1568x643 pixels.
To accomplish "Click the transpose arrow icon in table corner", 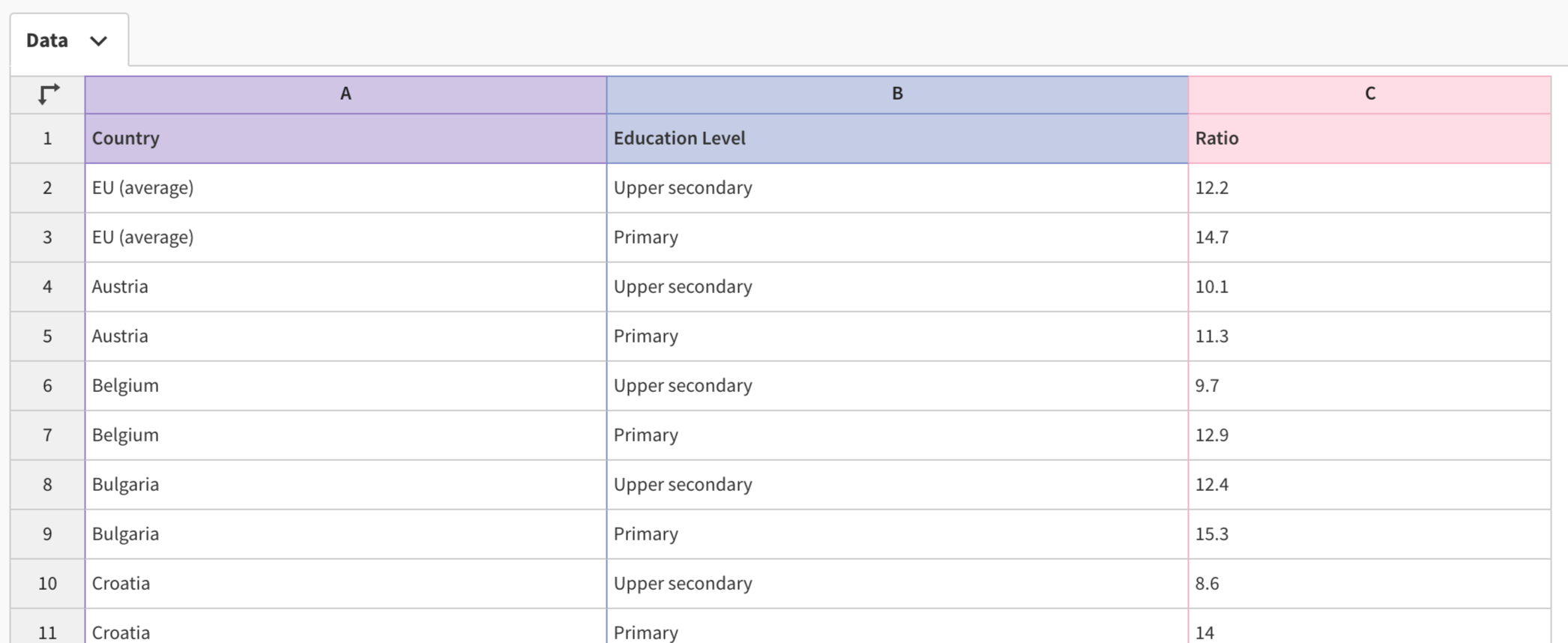I will pos(48,94).
